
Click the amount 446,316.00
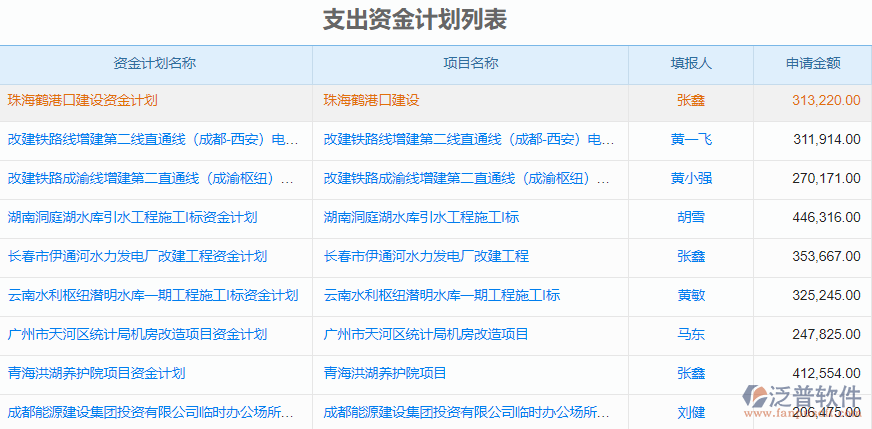(825, 217)
